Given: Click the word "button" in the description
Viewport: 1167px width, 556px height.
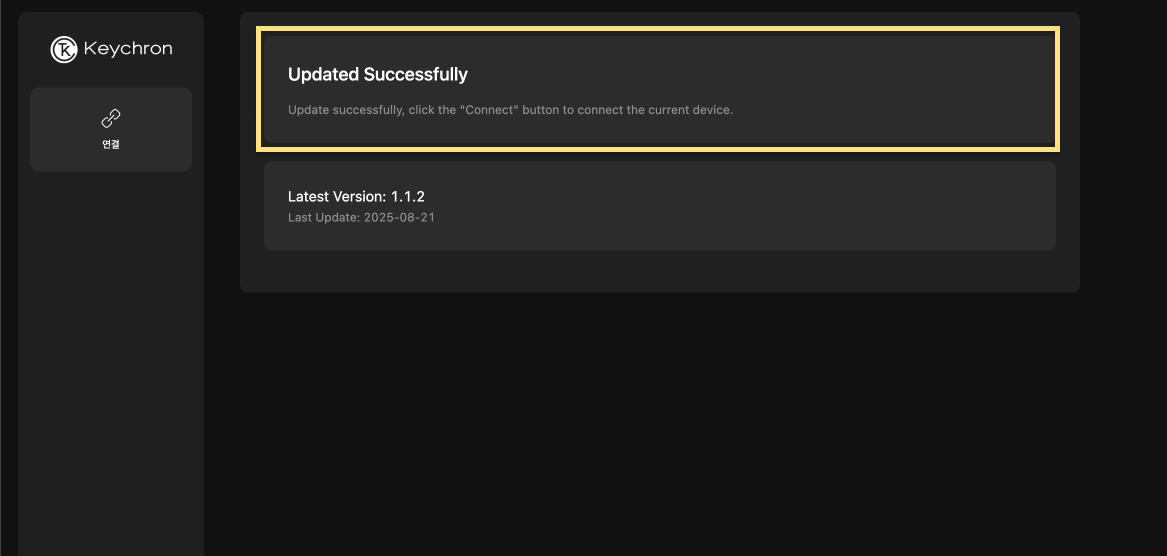Looking at the screenshot, I should click(540, 110).
